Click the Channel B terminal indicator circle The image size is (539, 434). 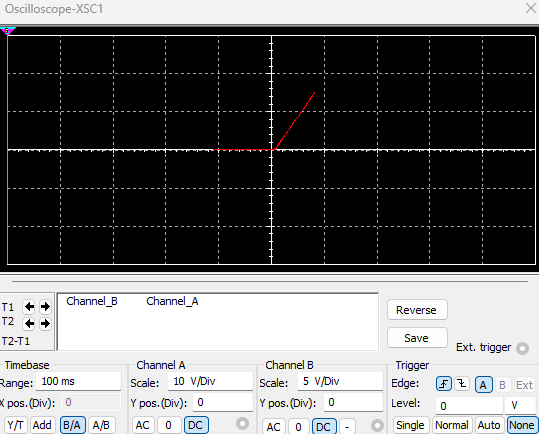point(377,425)
